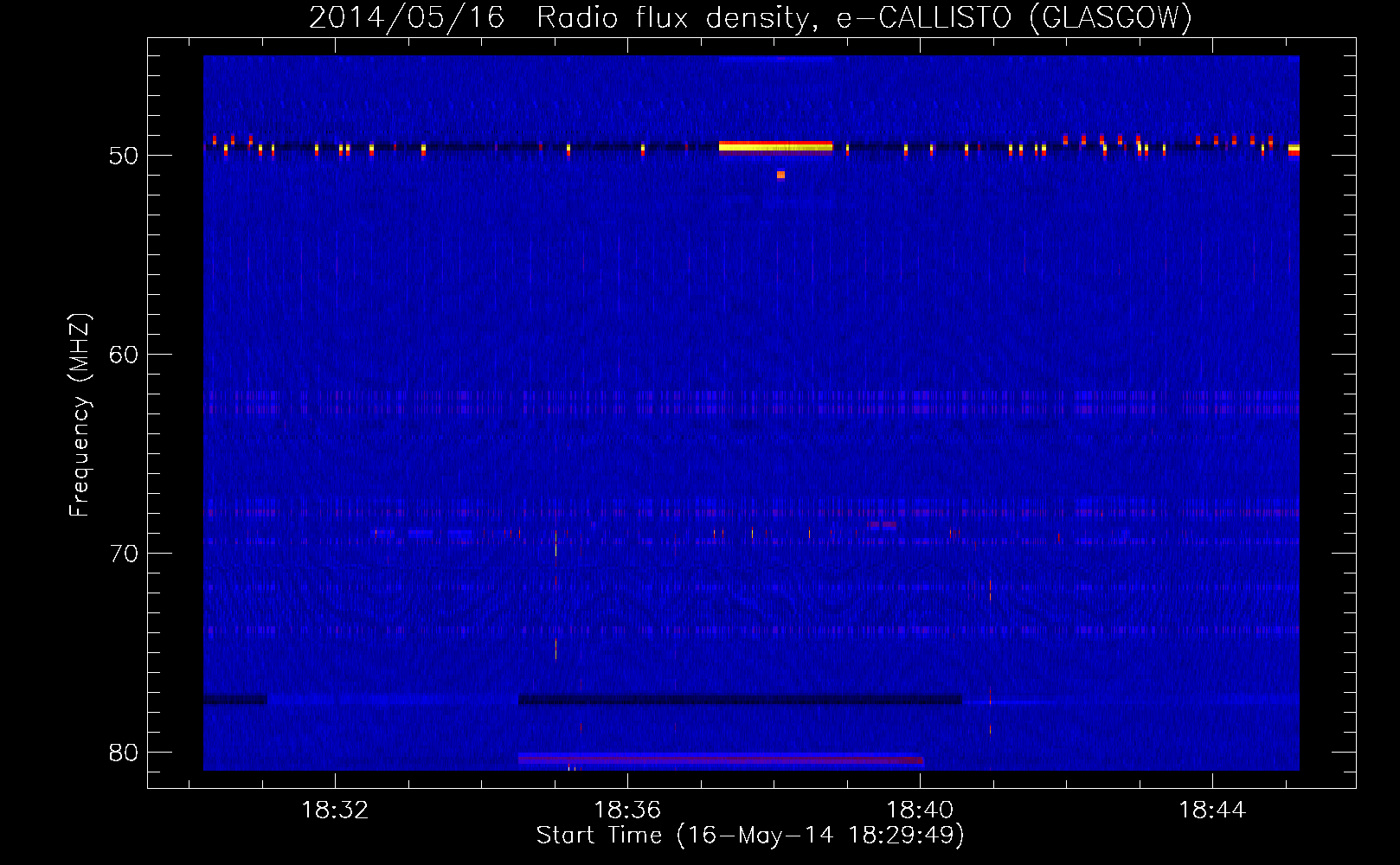Click the '50' frequency tick label

124,156
